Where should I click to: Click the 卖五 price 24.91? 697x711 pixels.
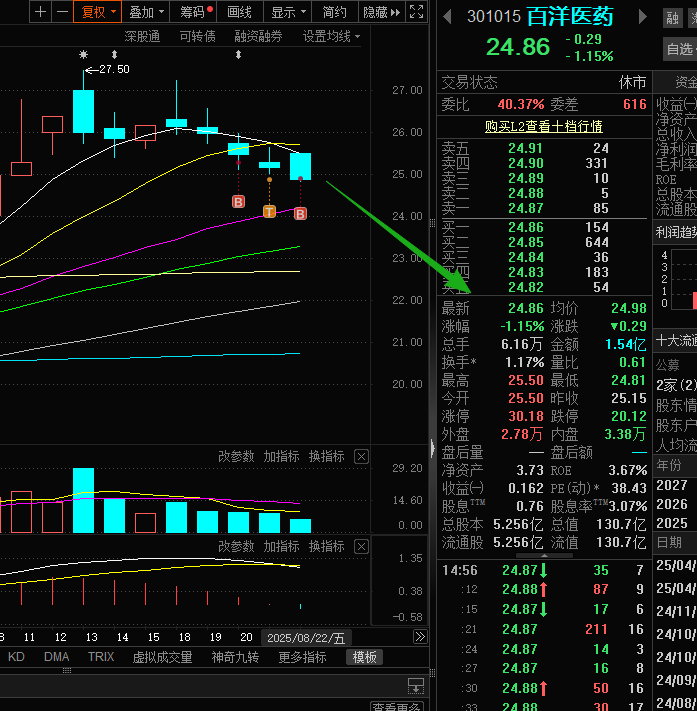click(x=525, y=148)
